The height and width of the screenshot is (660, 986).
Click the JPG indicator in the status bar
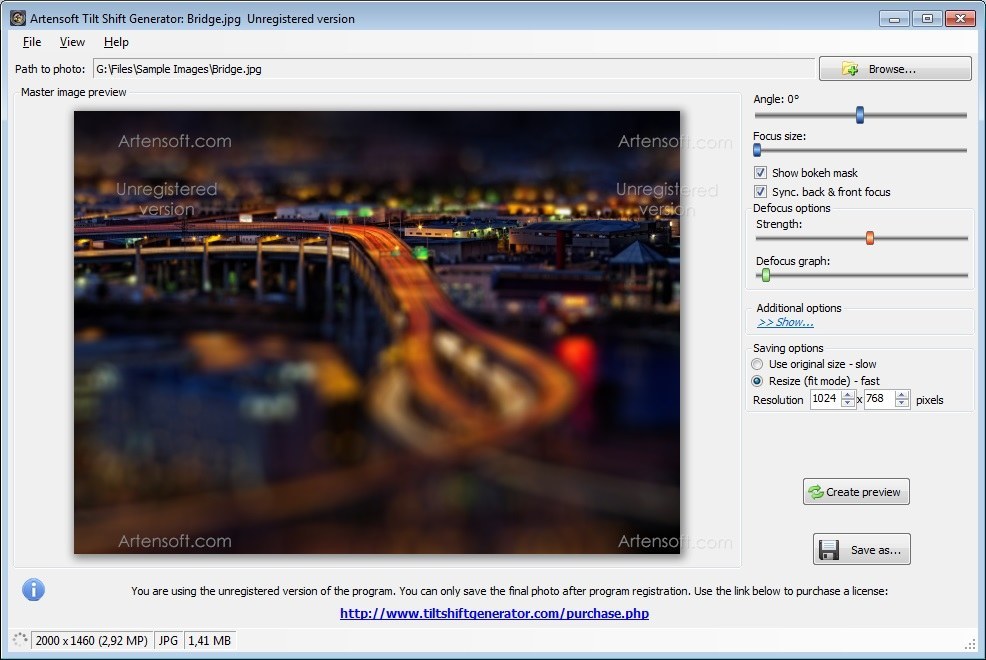point(167,640)
